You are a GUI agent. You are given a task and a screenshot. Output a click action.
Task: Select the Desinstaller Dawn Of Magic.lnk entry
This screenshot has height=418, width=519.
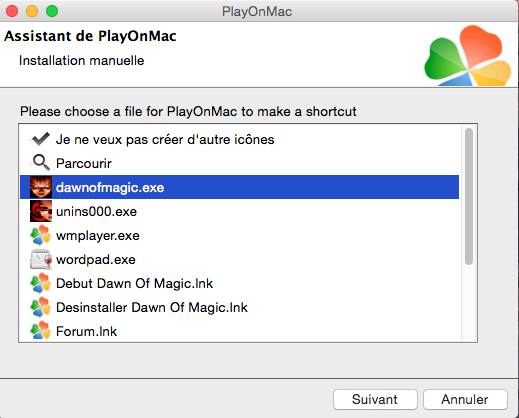coord(239,307)
